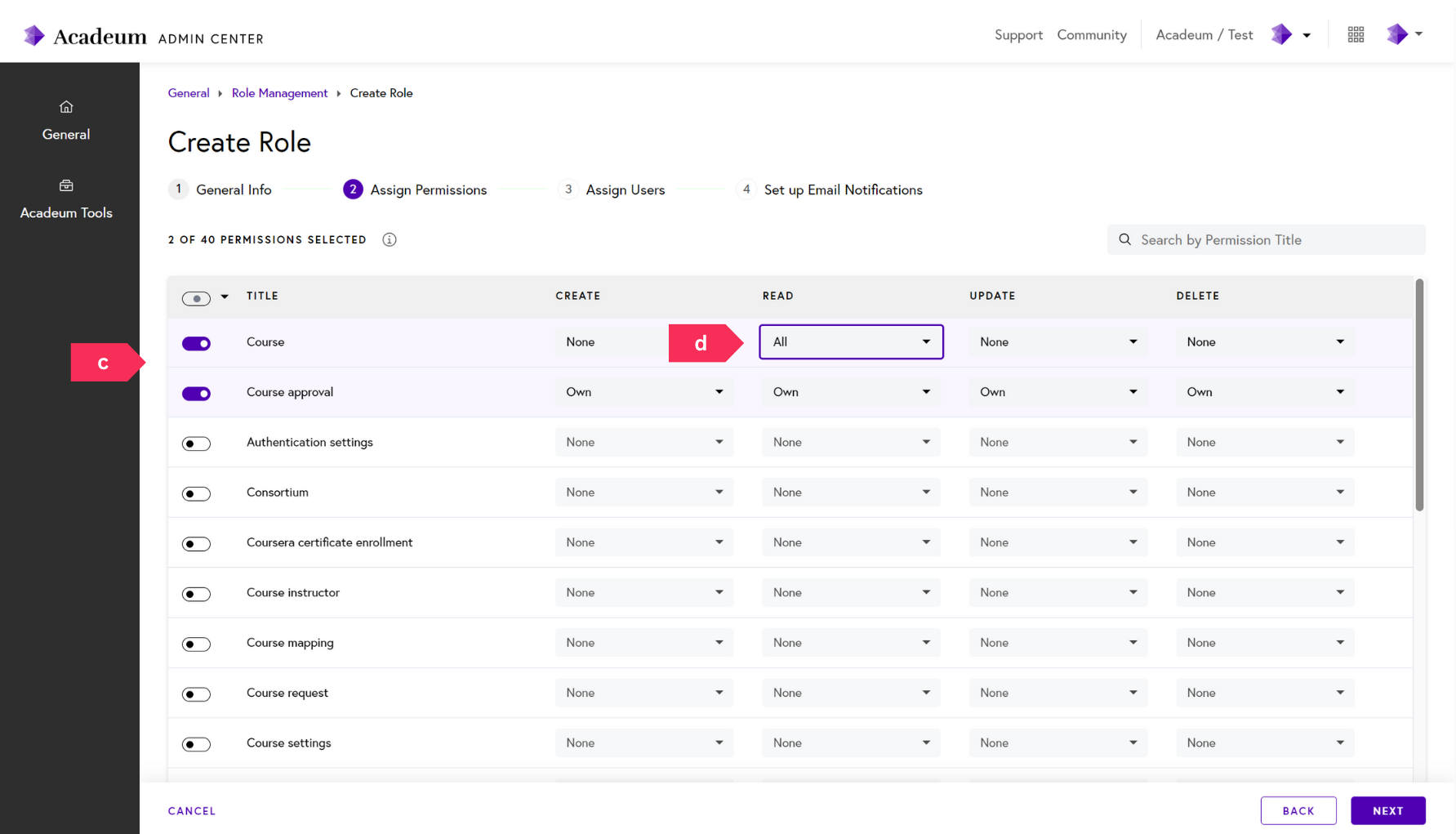Open the Community link
Viewport: 1456px width, 834px height.
pyautogui.click(x=1092, y=34)
